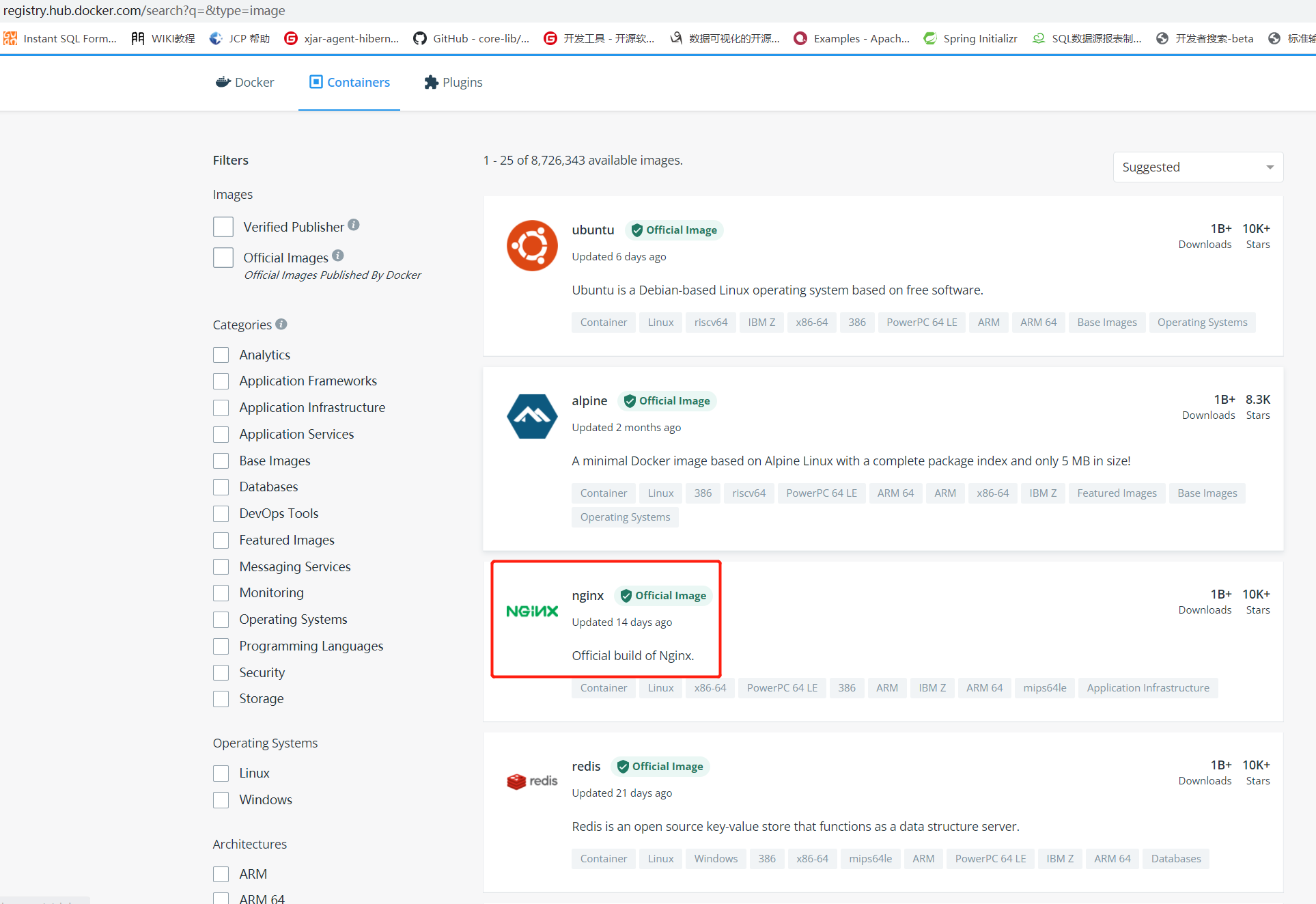Click ubuntu's riscv64 tag
This screenshot has height=904, width=1316.
click(711, 323)
